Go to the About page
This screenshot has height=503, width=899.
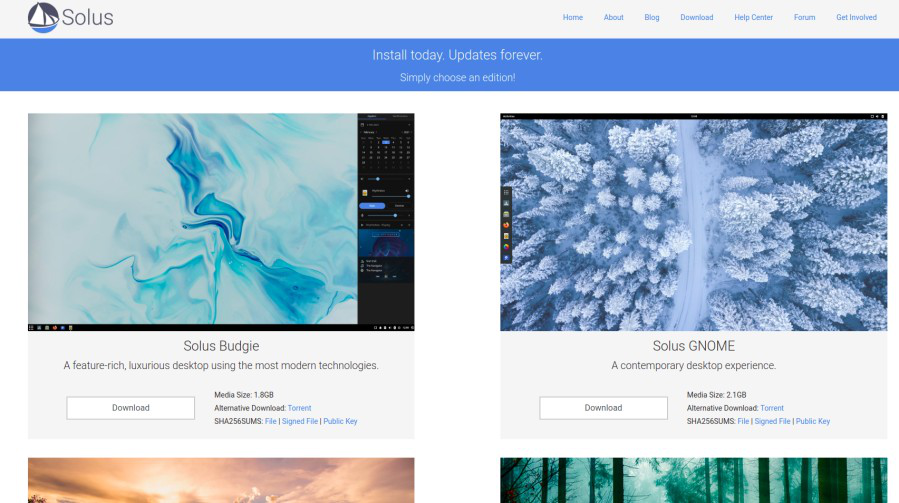(613, 17)
